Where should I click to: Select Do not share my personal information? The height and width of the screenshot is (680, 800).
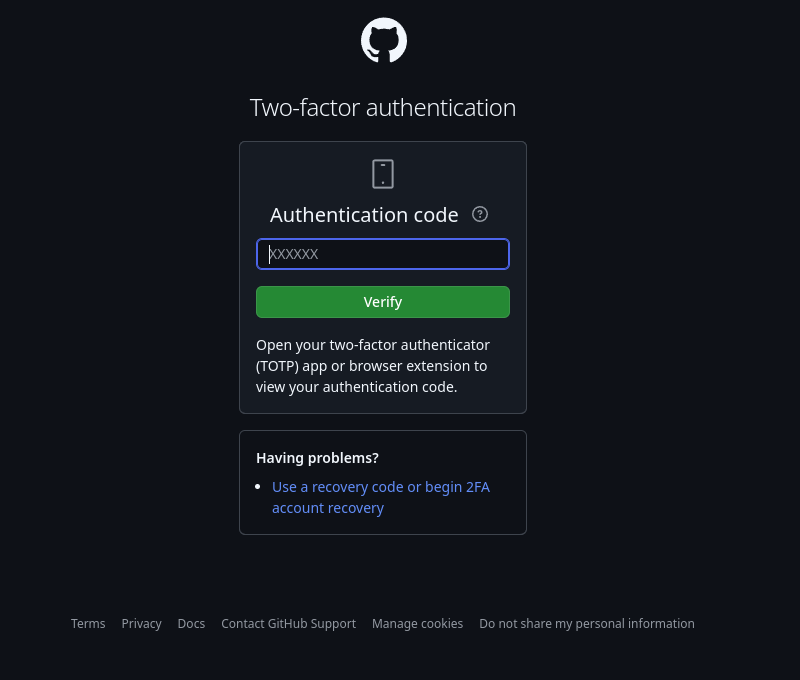point(586,624)
